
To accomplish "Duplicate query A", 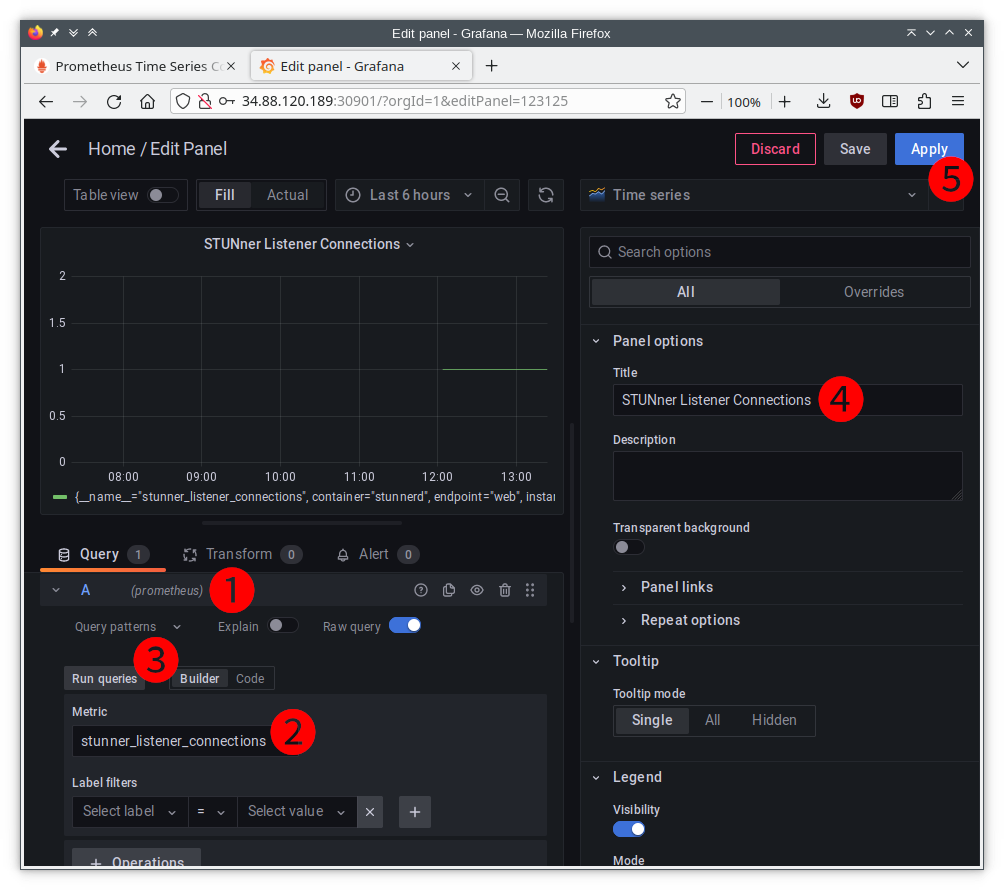I will coord(449,590).
